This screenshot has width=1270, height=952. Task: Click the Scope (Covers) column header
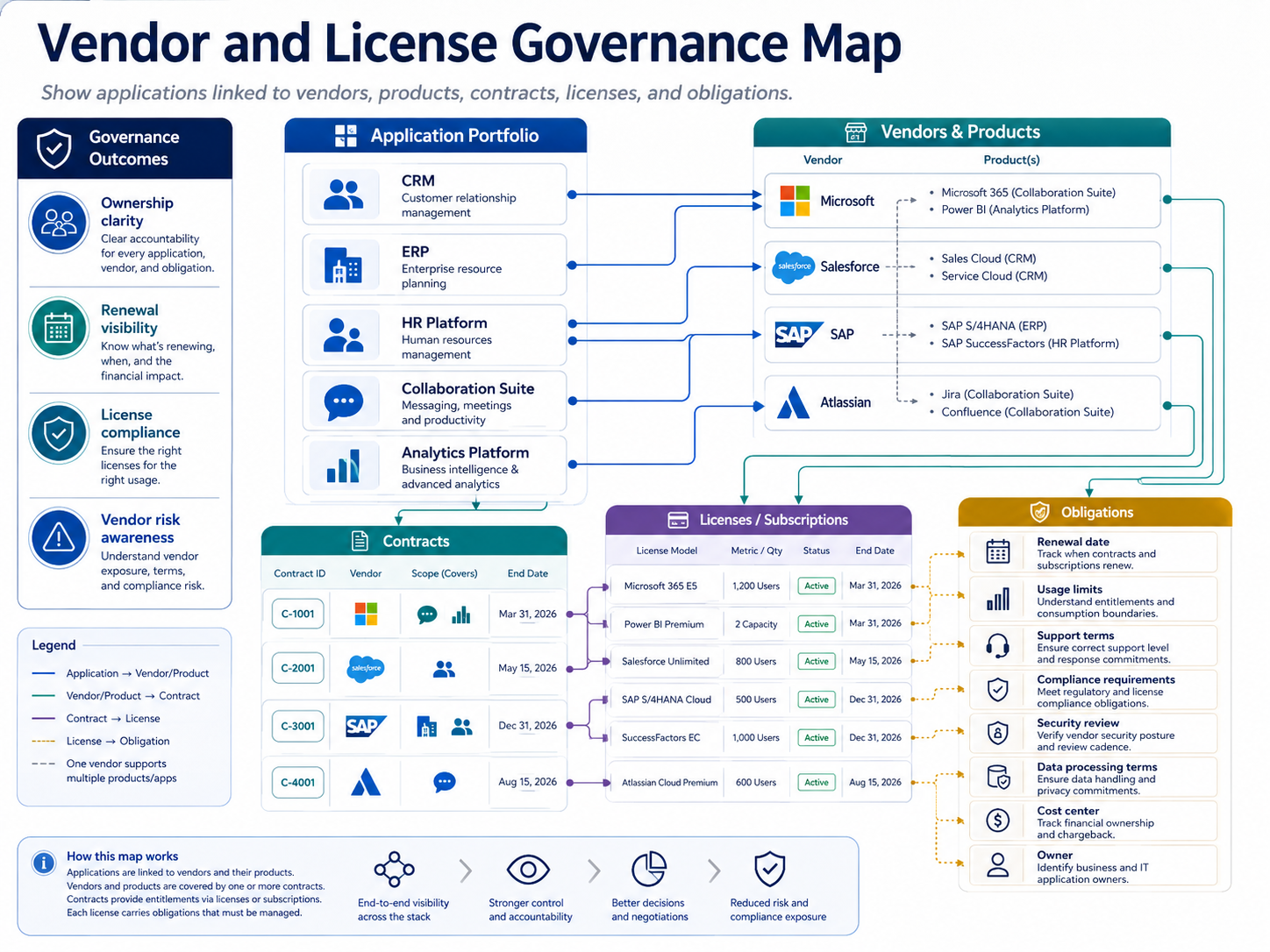(445, 573)
